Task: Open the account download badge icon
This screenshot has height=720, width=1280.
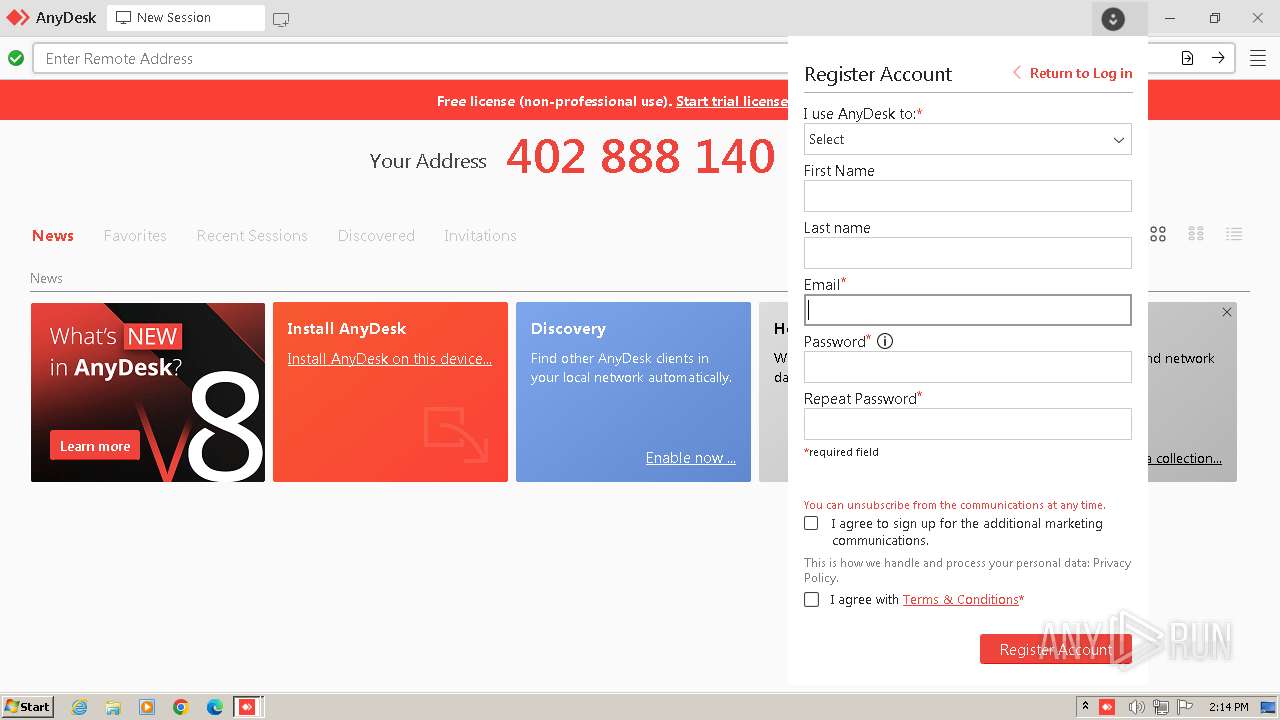Action: click(x=1113, y=18)
